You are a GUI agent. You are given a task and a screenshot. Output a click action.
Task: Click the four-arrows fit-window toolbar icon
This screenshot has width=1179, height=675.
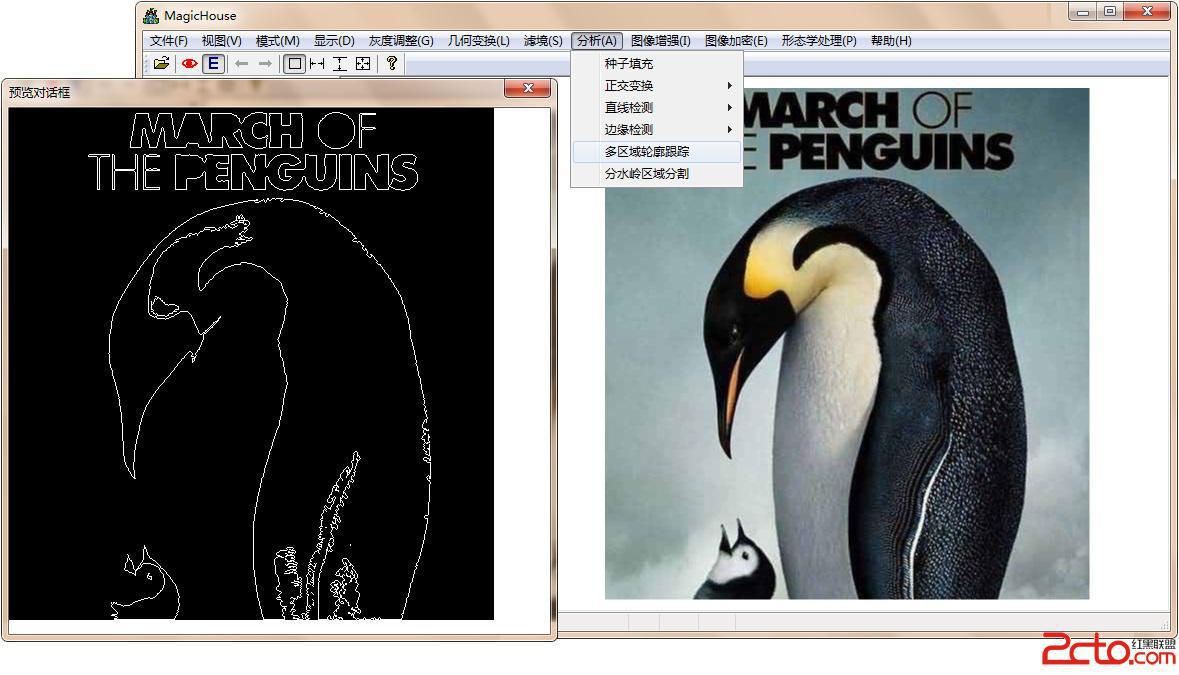click(363, 64)
